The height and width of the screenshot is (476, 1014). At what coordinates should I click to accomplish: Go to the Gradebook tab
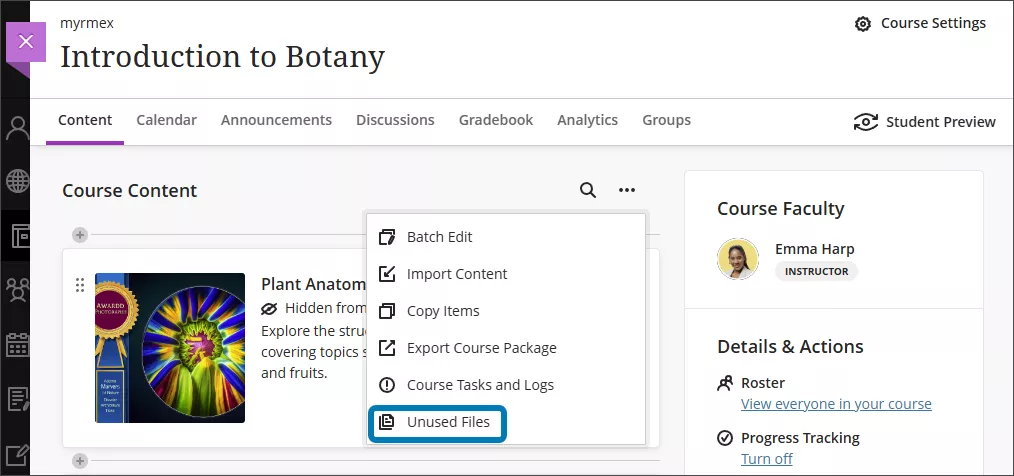pos(496,120)
